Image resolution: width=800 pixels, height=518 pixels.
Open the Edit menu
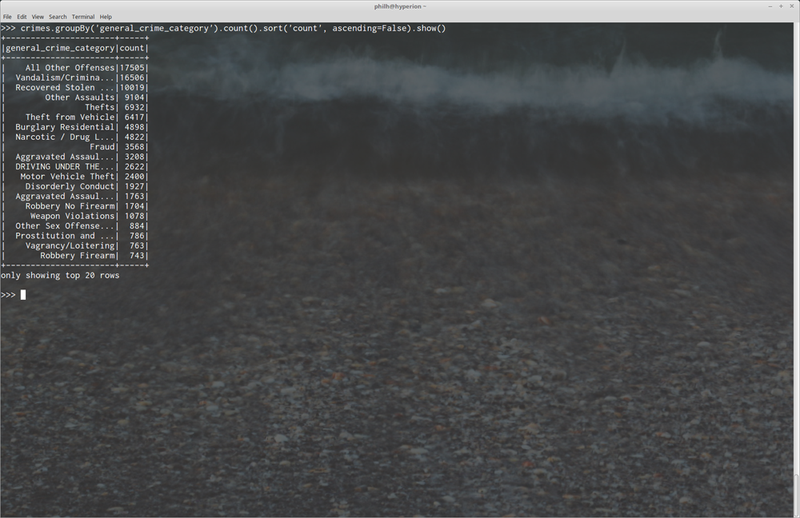click(21, 17)
